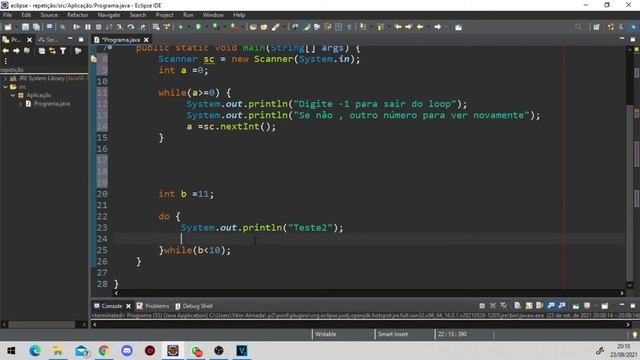Click the New file toolbar icon
This screenshot has height=360, width=640.
click(x=8, y=27)
